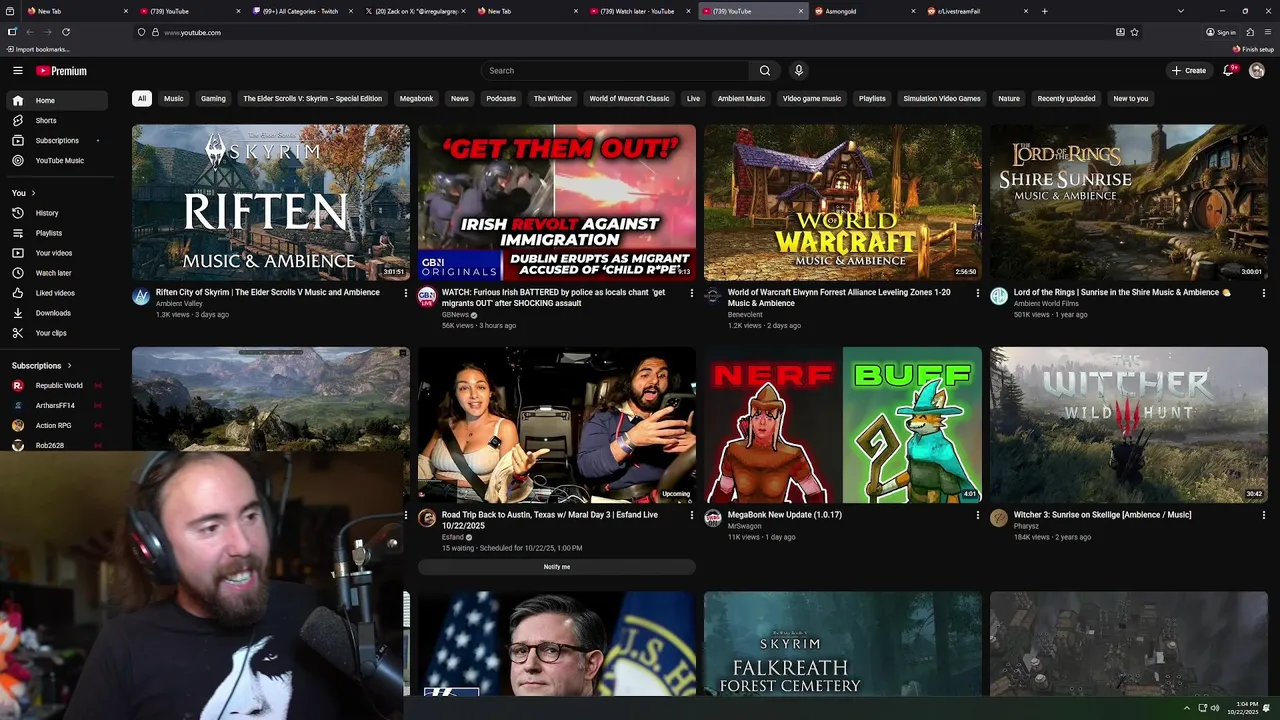
Task: Open Action RPG subscription channel
Action: 57,426
